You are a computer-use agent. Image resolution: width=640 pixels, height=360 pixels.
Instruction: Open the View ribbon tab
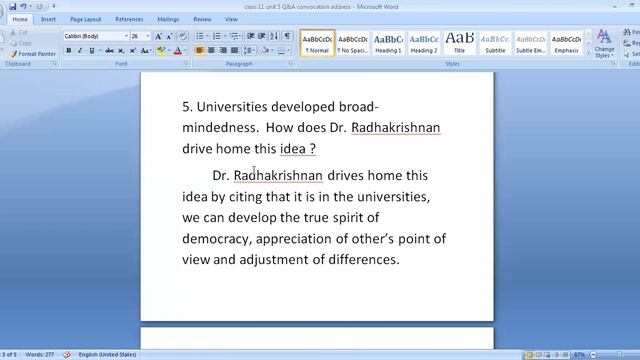tap(231, 19)
